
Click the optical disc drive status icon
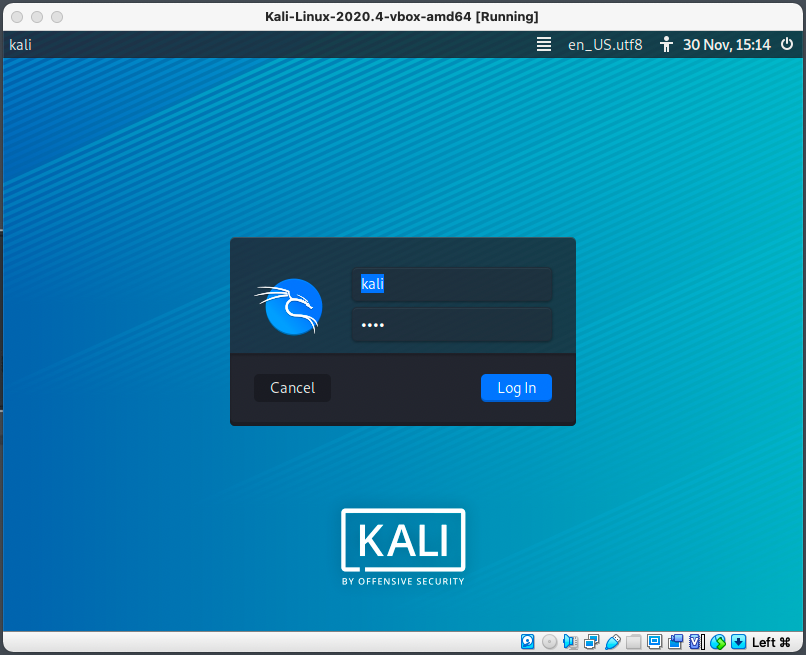pyautogui.click(x=549, y=641)
